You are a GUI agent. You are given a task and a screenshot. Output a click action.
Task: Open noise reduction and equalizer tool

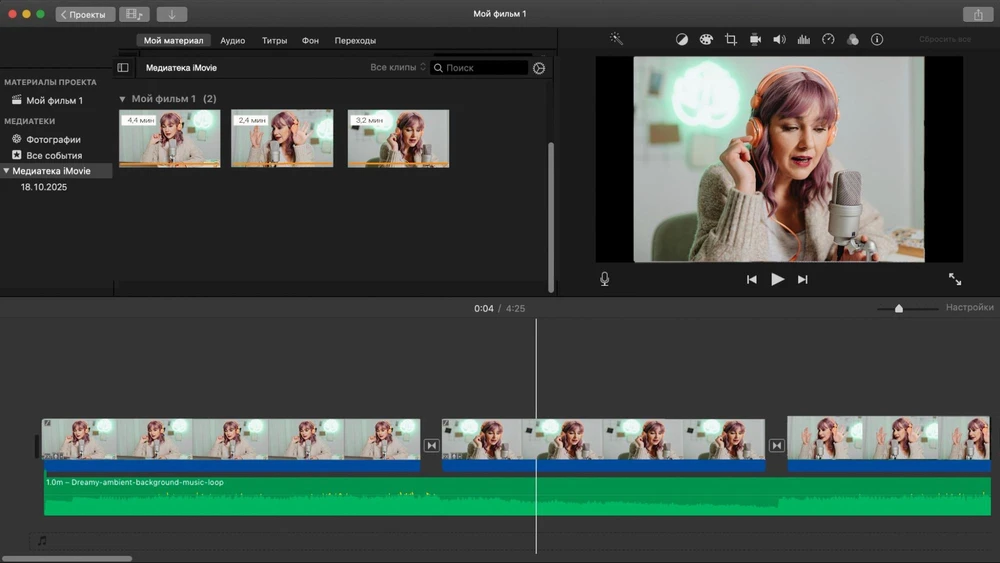tap(804, 40)
